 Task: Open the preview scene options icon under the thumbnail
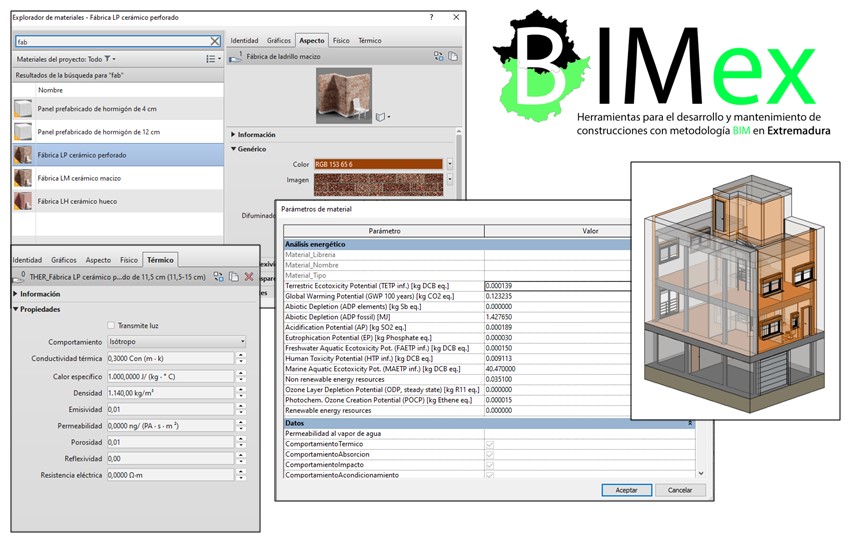[383, 117]
